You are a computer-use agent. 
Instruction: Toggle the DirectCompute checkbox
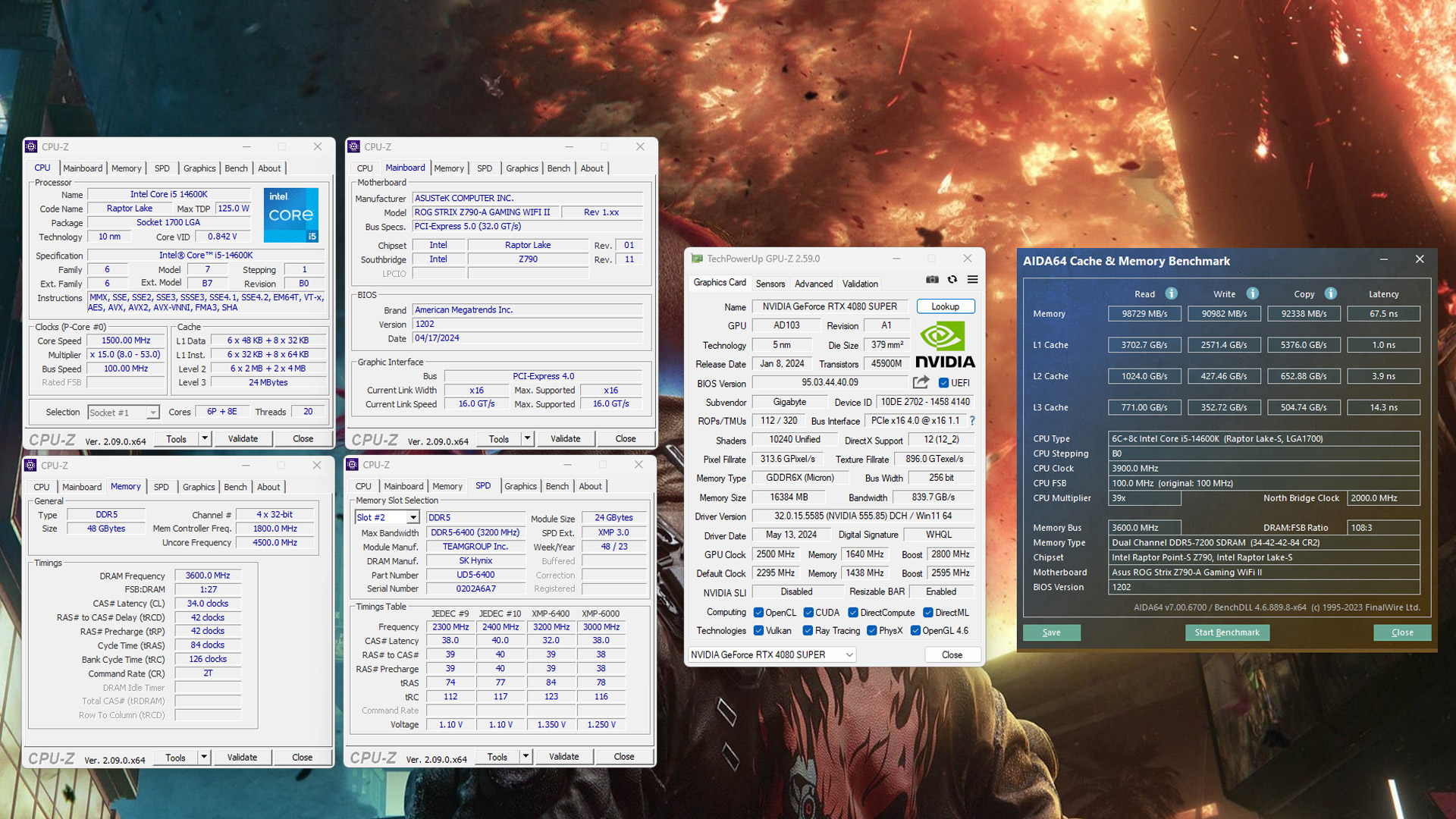tap(853, 613)
